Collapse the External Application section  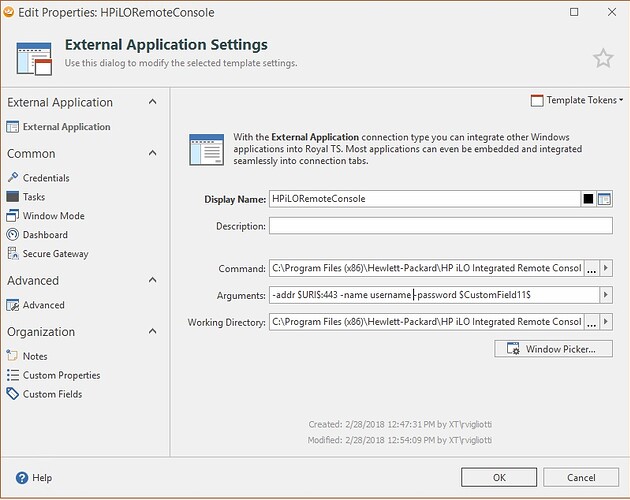[x=153, y=102]
